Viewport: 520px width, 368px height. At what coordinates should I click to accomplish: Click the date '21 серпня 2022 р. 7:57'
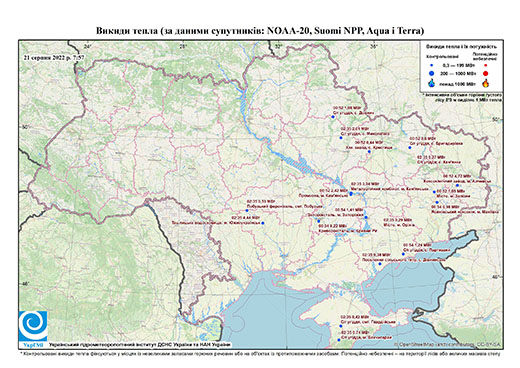[x=54, y=57]
